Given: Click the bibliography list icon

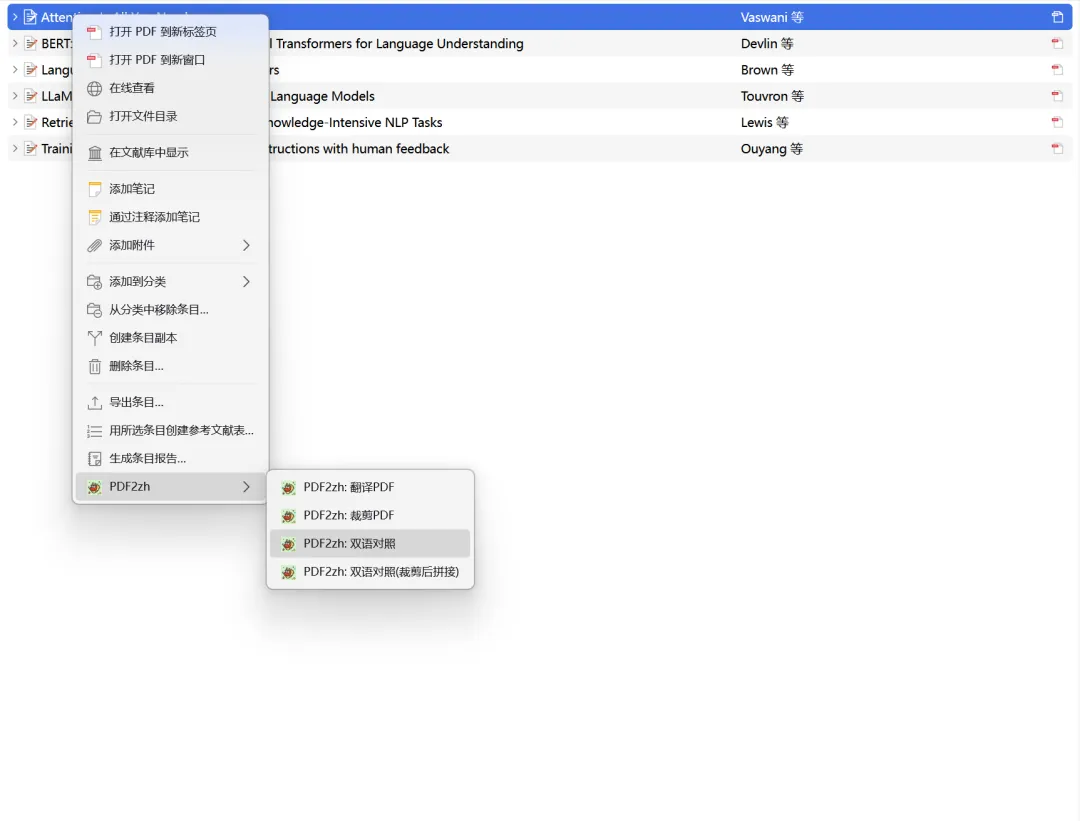Looking at the screenshot, I should click(94, 431).
